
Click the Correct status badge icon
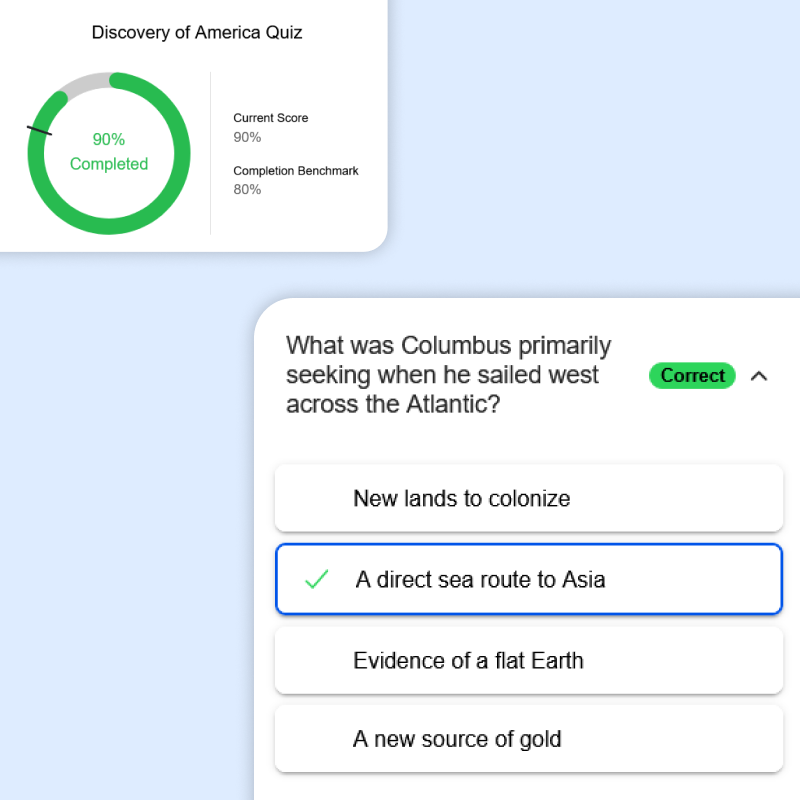click(692, 376)
